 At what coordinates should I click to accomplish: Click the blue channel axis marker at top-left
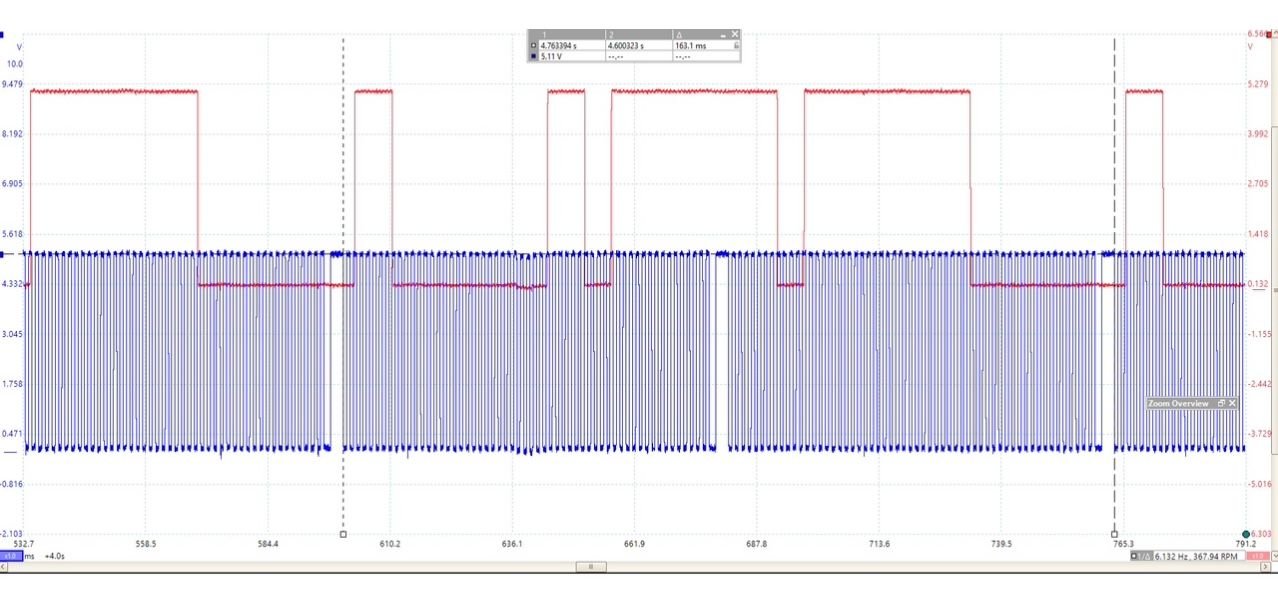click(x=3, y=35)
